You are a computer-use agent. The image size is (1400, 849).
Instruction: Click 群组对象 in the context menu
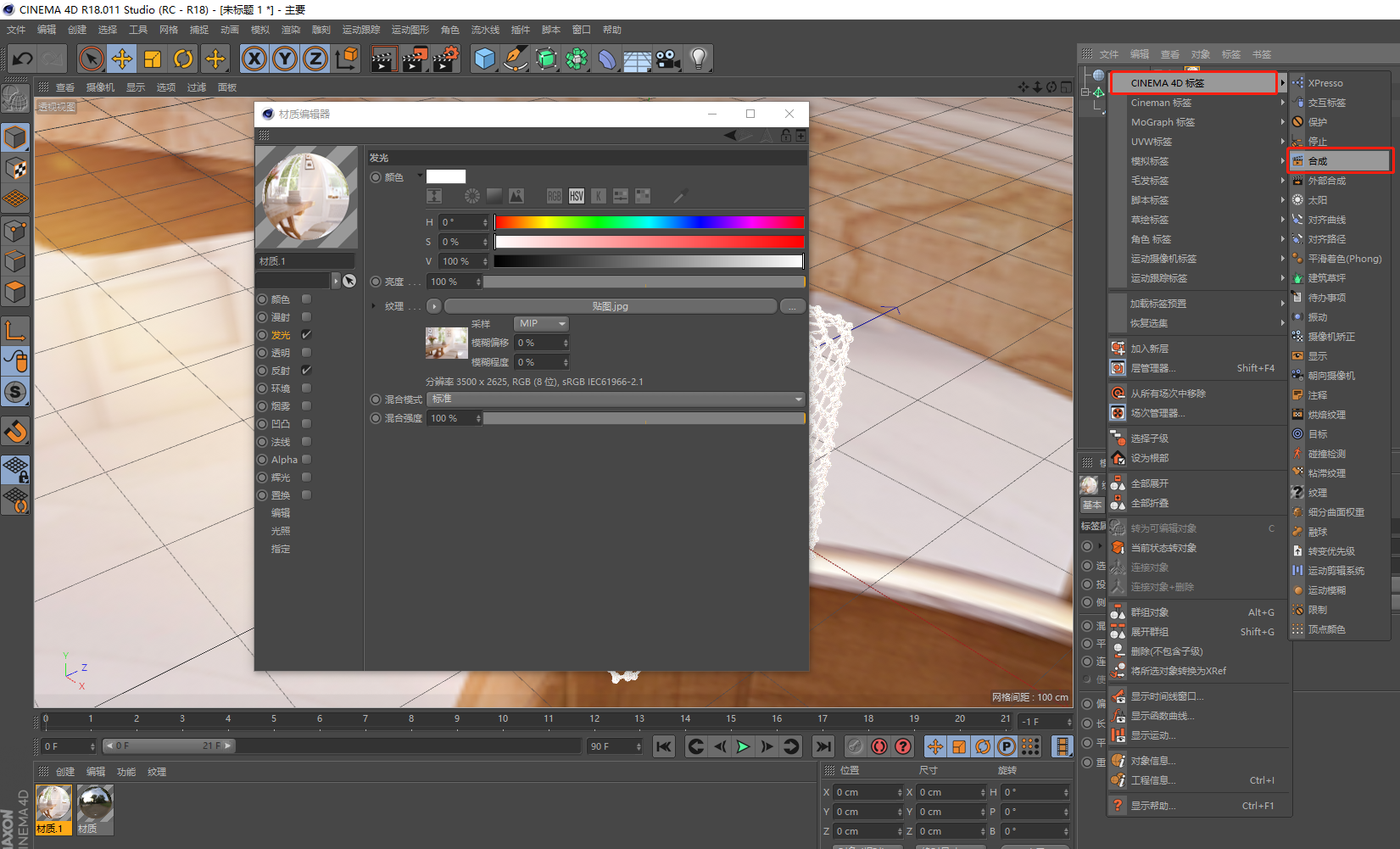pyautogui.click(x=1197, y=612)
